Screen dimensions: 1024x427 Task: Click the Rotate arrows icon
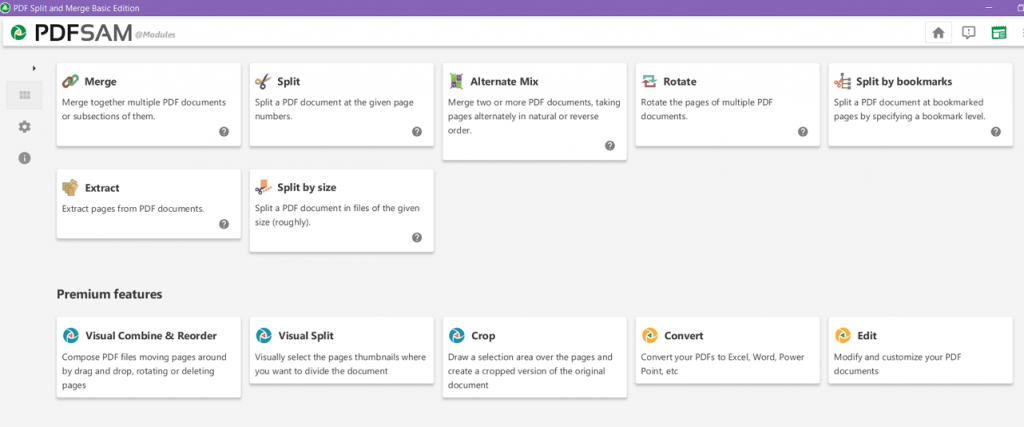(x=649, y=82)
